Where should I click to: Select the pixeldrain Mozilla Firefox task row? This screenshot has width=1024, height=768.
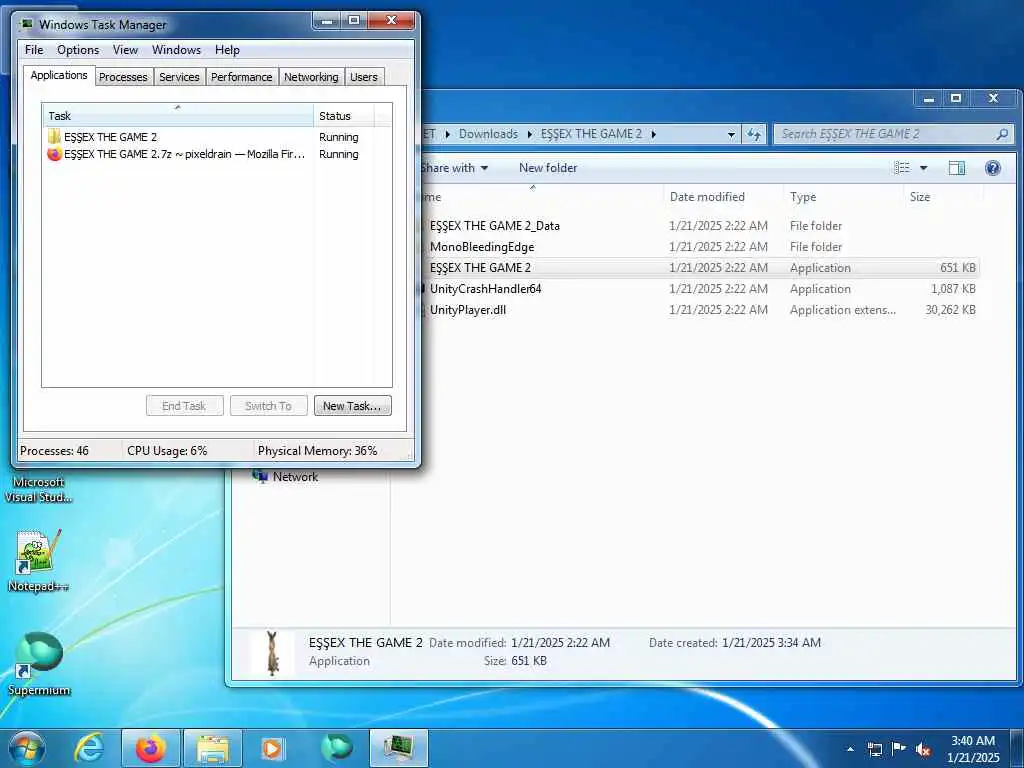pyautogui.click(x=217, y=154)
